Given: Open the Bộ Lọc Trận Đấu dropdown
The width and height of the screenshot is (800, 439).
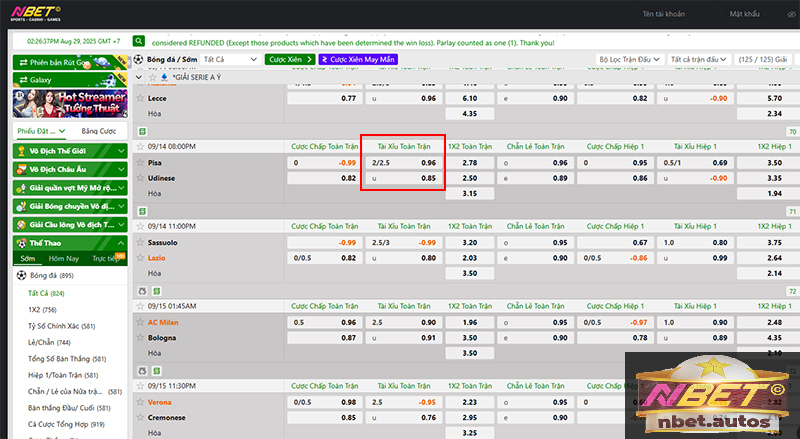Looking at the screenshot, I should [x=630, y=60].
